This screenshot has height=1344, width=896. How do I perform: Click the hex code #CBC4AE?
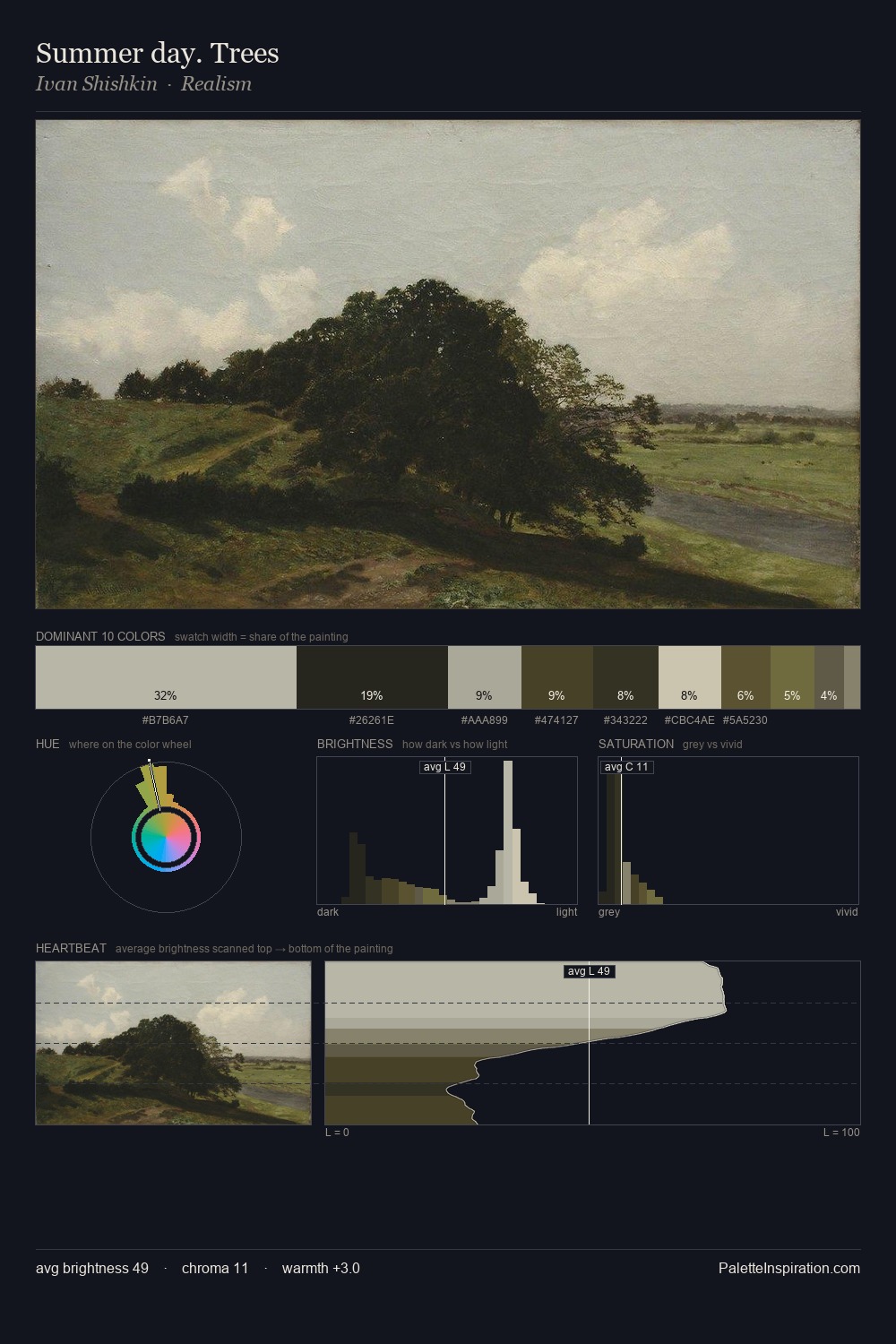pos(690,720)
